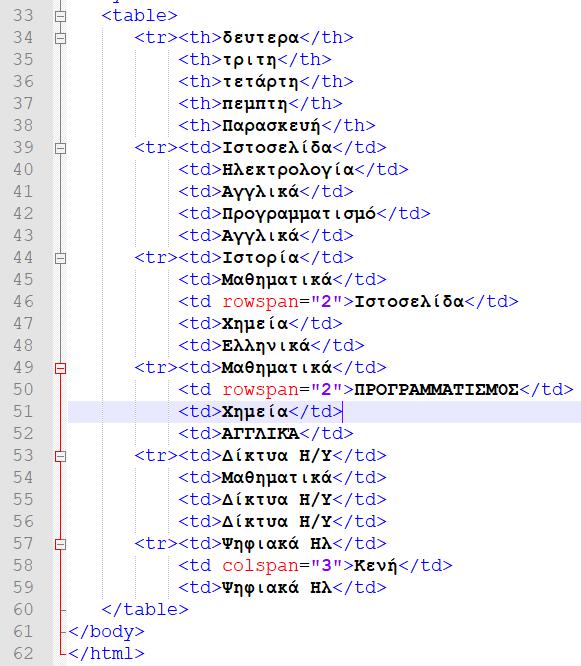Screen dimensions: 581x666
Task: Click Ψηφιακά Ηλ on line 57
Action: pos(277,544)
